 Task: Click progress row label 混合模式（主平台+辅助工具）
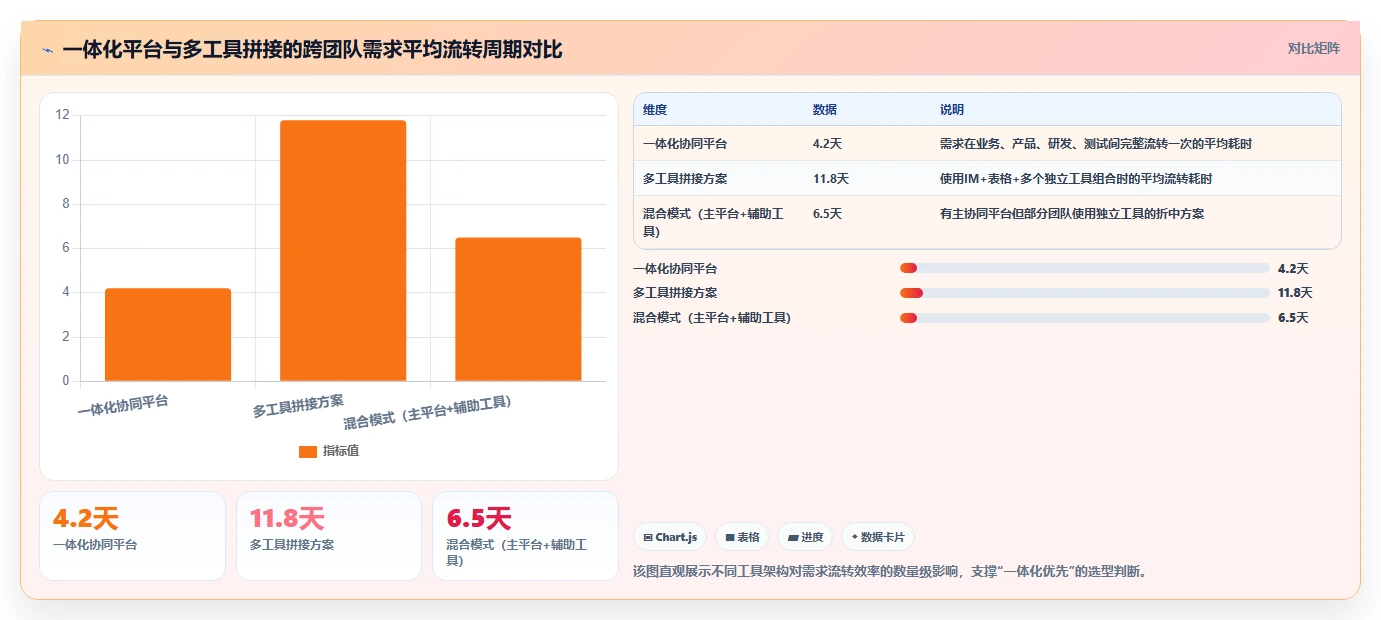tap(712, 318)
